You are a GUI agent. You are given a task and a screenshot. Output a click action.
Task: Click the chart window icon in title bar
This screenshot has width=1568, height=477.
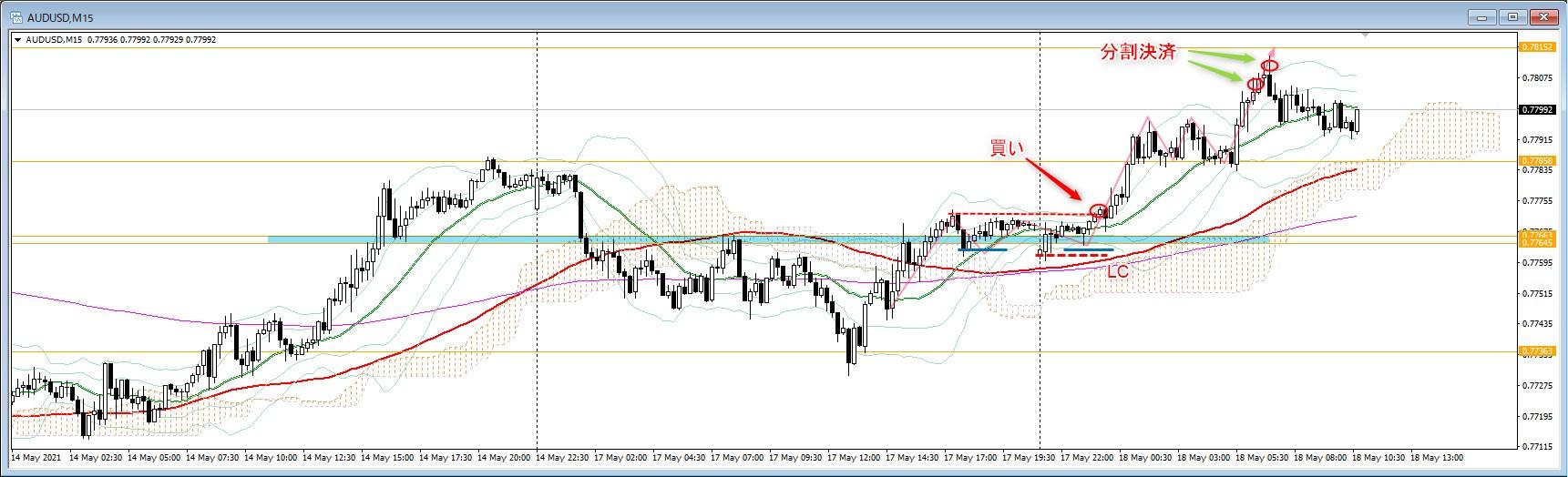pos(16,17)
